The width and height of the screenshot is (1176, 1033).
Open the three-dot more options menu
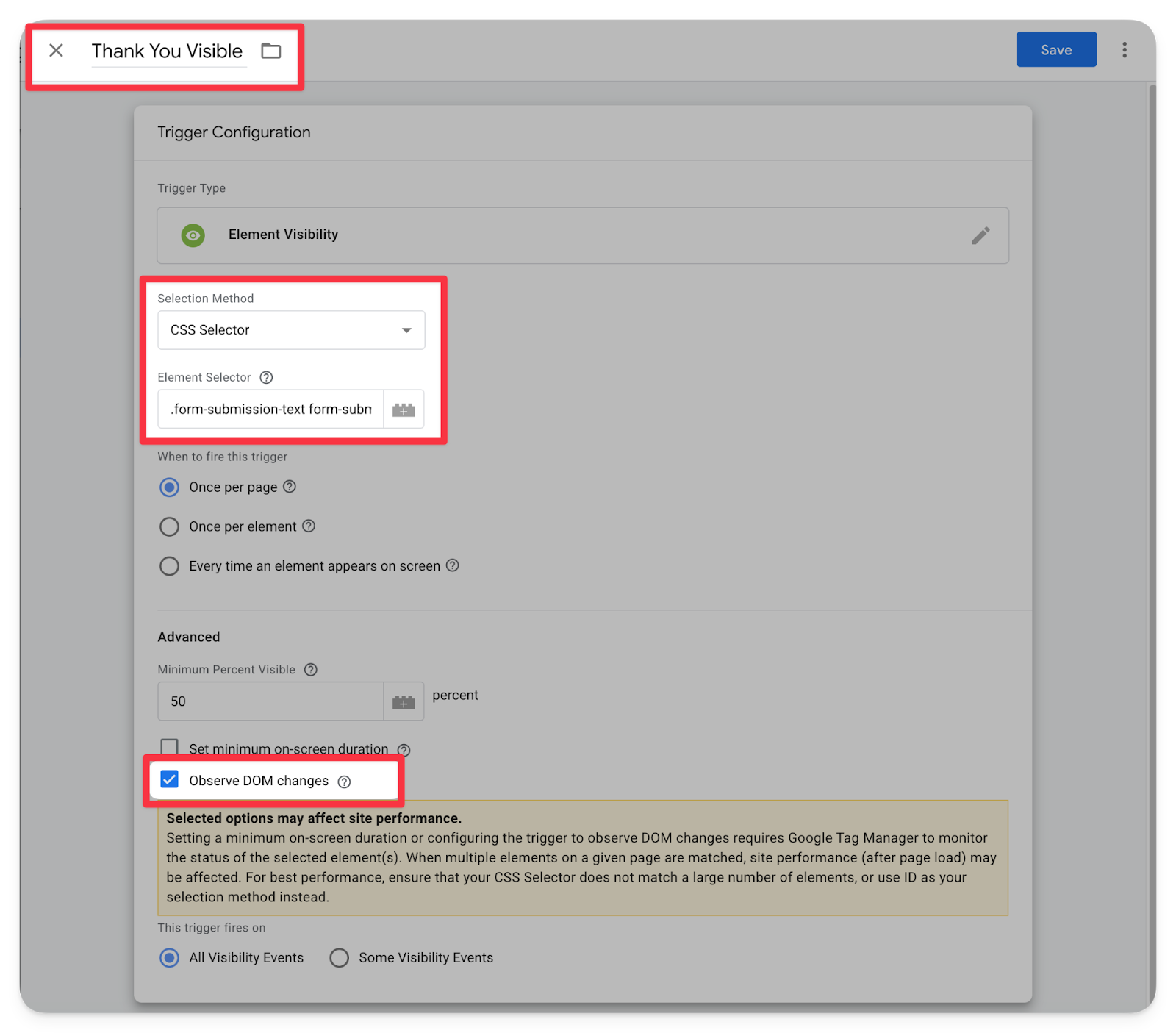(1124, 50)
